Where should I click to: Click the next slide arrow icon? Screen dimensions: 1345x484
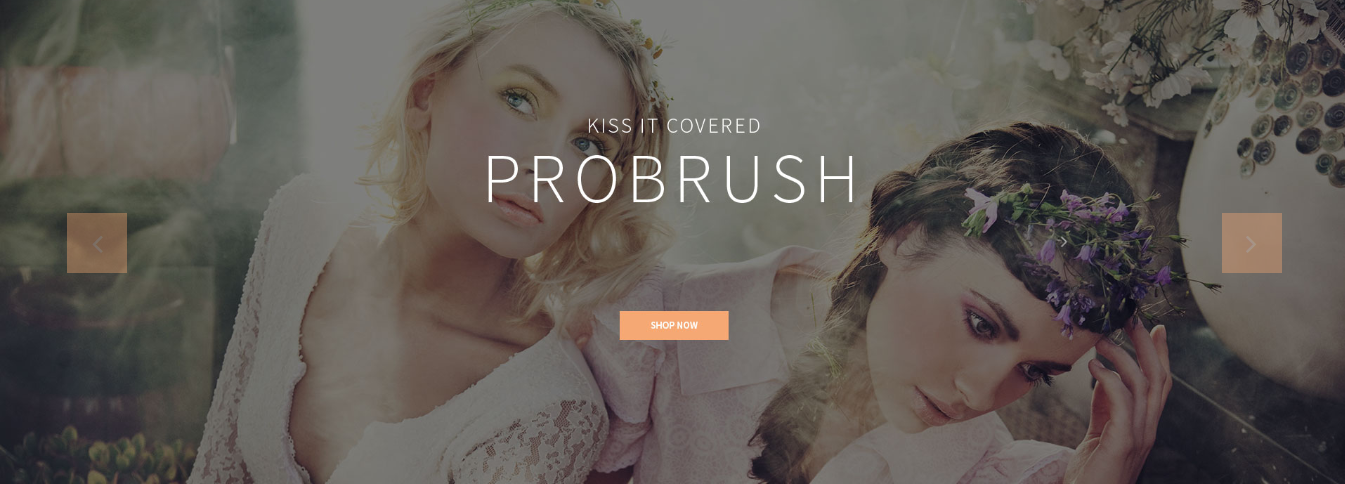click(1251, 243)
